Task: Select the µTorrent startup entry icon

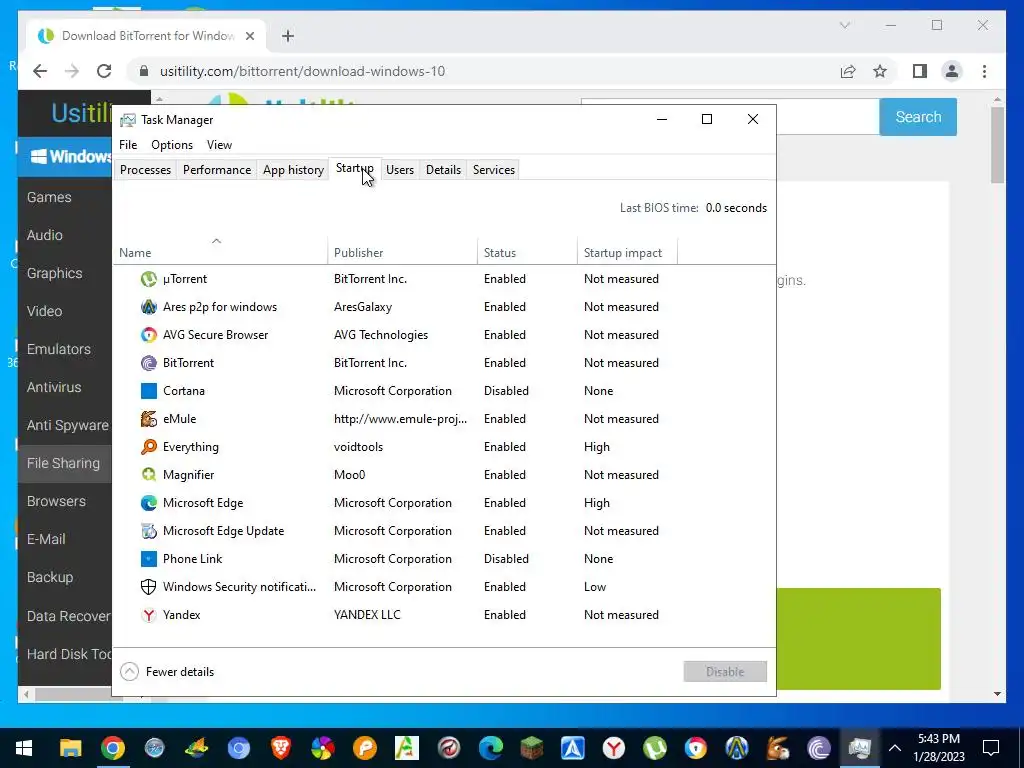Action: point(149,279)
